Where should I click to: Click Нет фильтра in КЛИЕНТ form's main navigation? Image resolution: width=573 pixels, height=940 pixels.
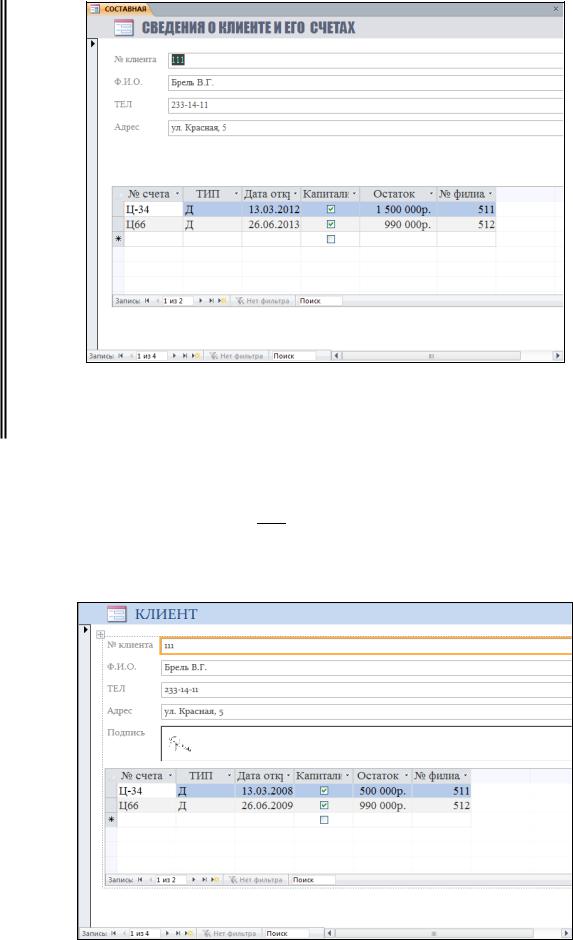[230, 933]
